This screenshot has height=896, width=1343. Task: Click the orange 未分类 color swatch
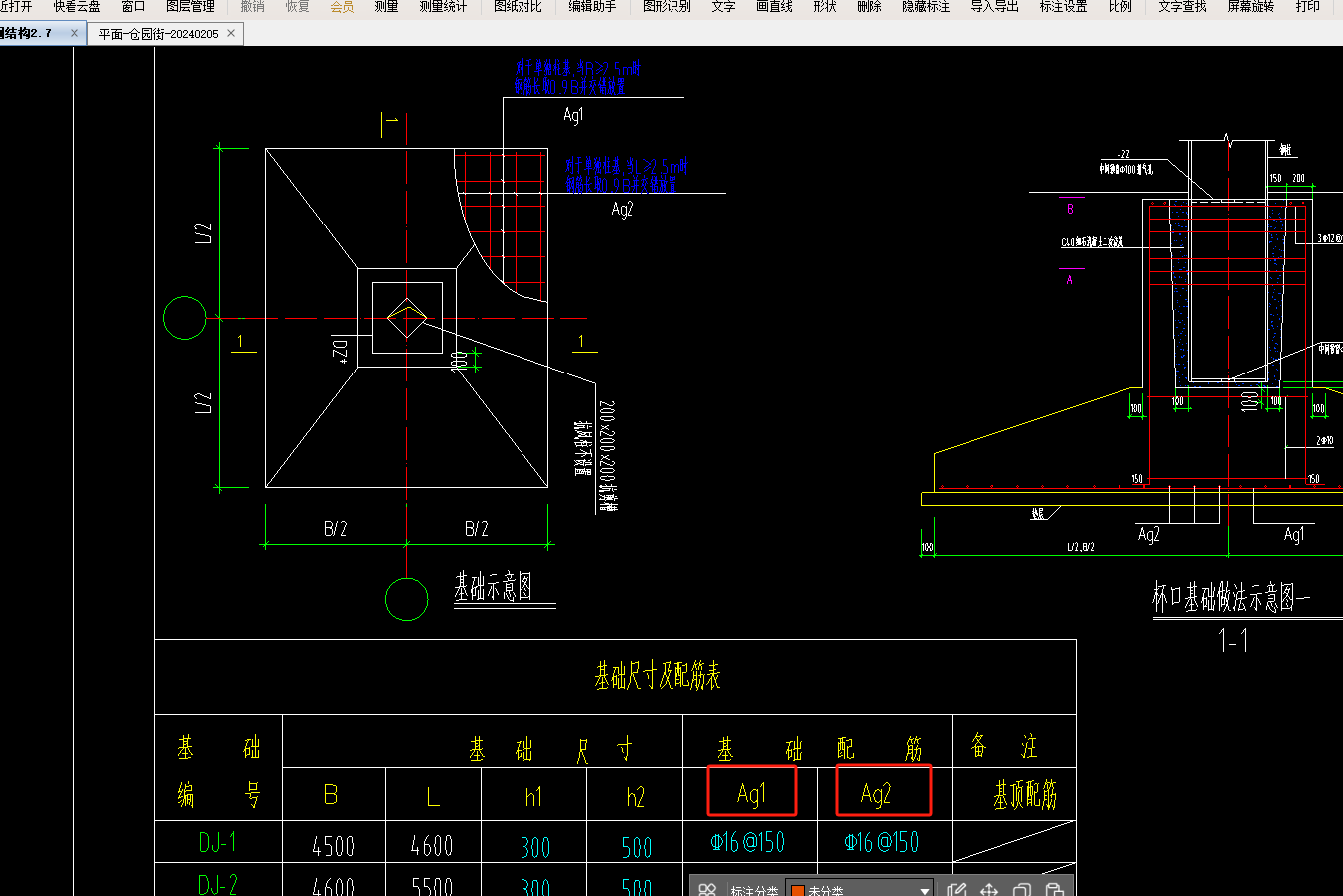[x=797, y=890]
